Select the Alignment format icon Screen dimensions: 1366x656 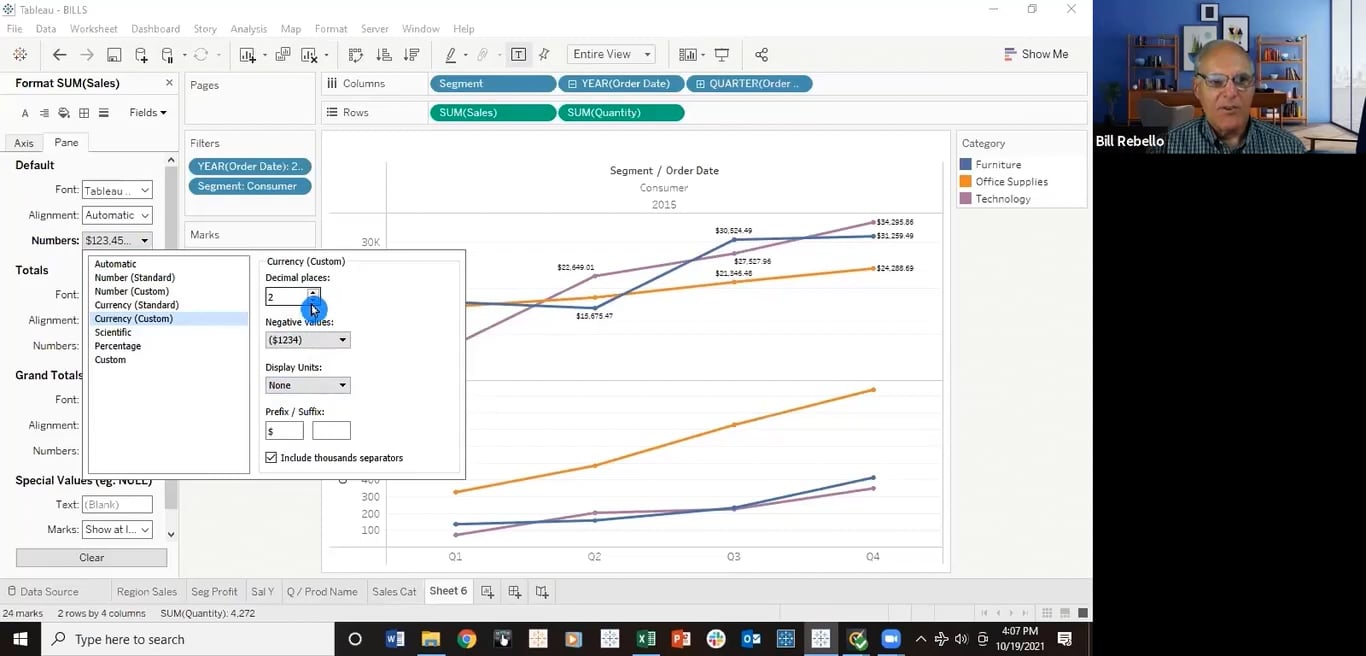pyautogui.click(x=44, y=113)
